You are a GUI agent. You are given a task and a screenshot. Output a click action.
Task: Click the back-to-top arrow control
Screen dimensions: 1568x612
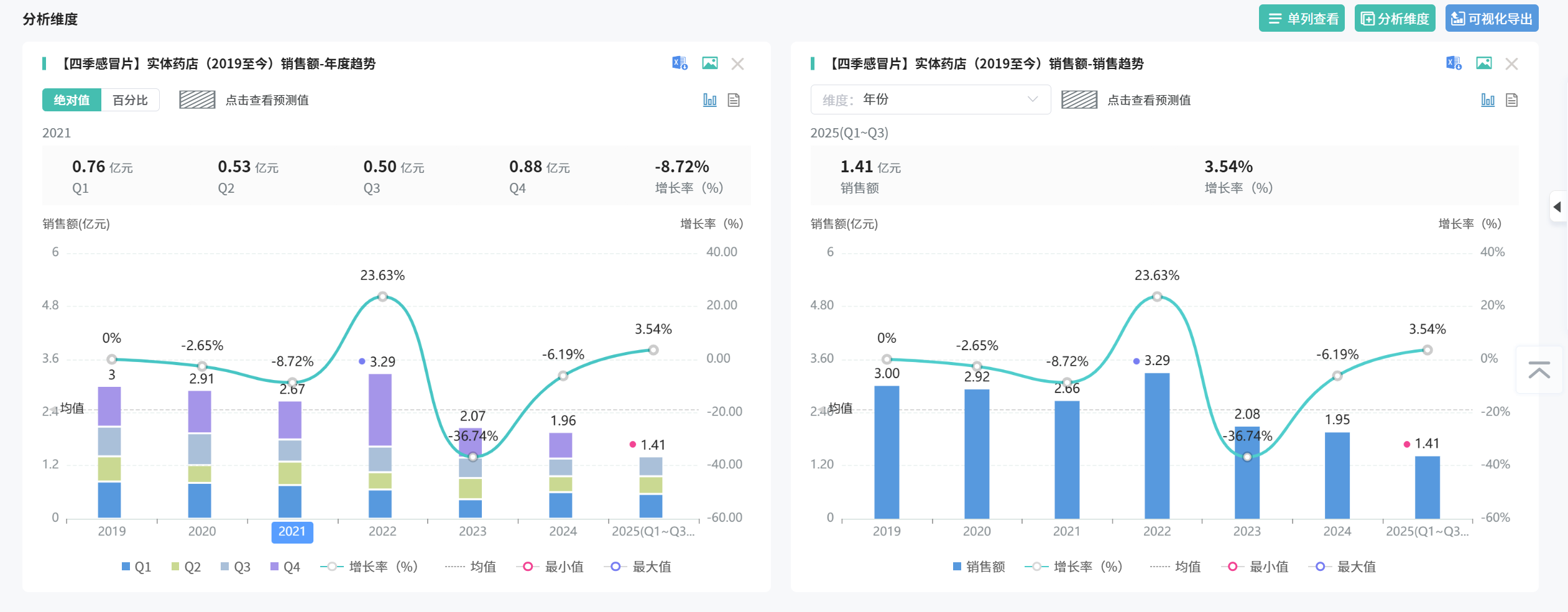[1540, 371]
